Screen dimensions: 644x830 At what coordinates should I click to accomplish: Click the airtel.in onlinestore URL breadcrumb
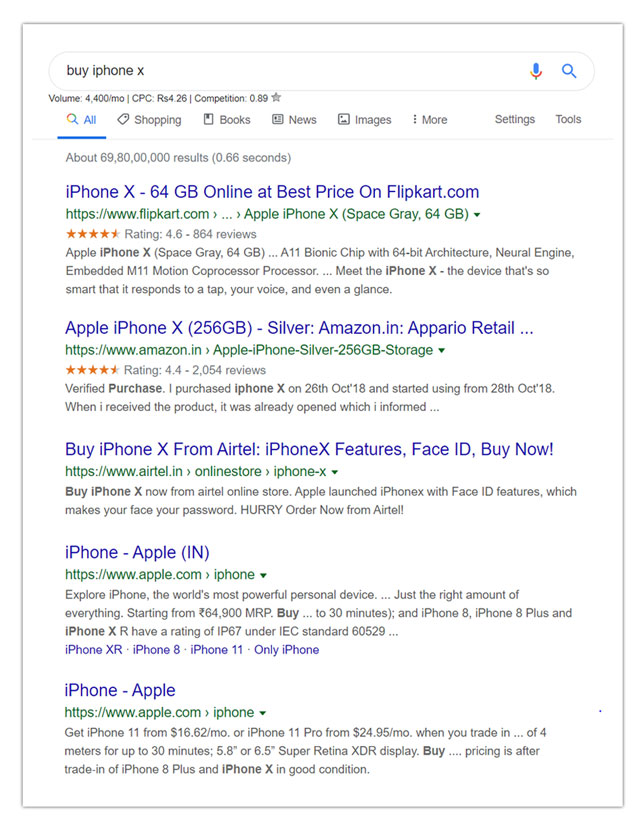pyautogui.click(x=196, y=472)
